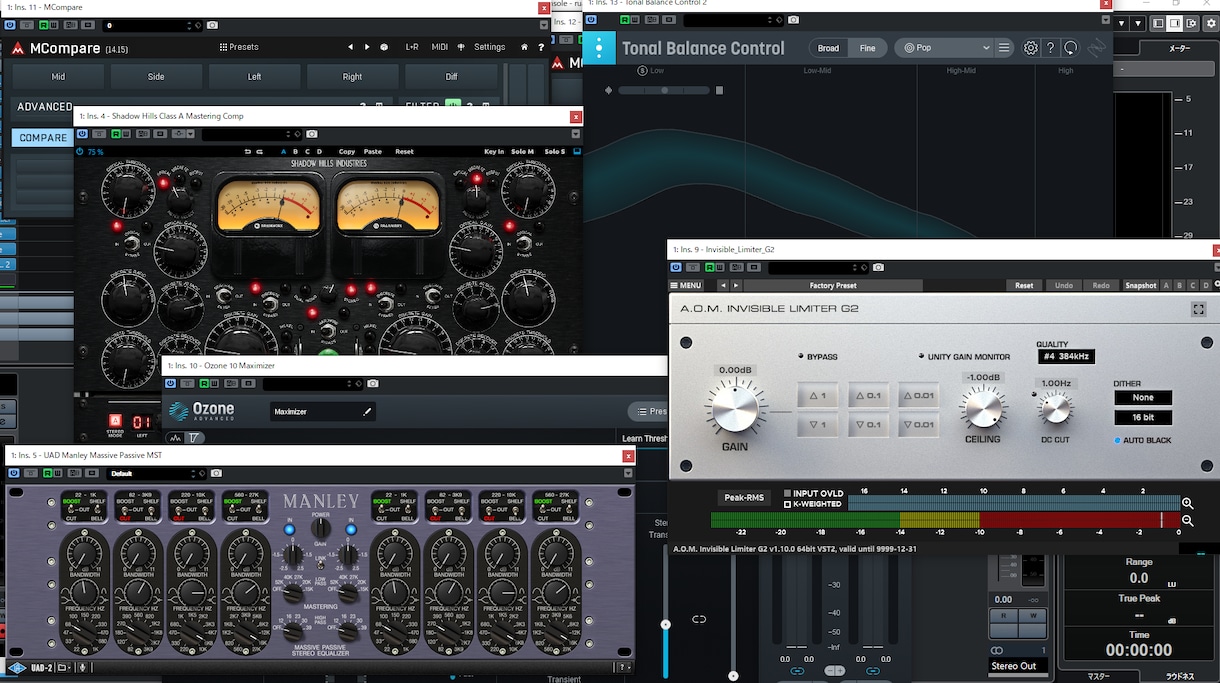Enable Key In on Shadow Hills

[x=494, y=152]
